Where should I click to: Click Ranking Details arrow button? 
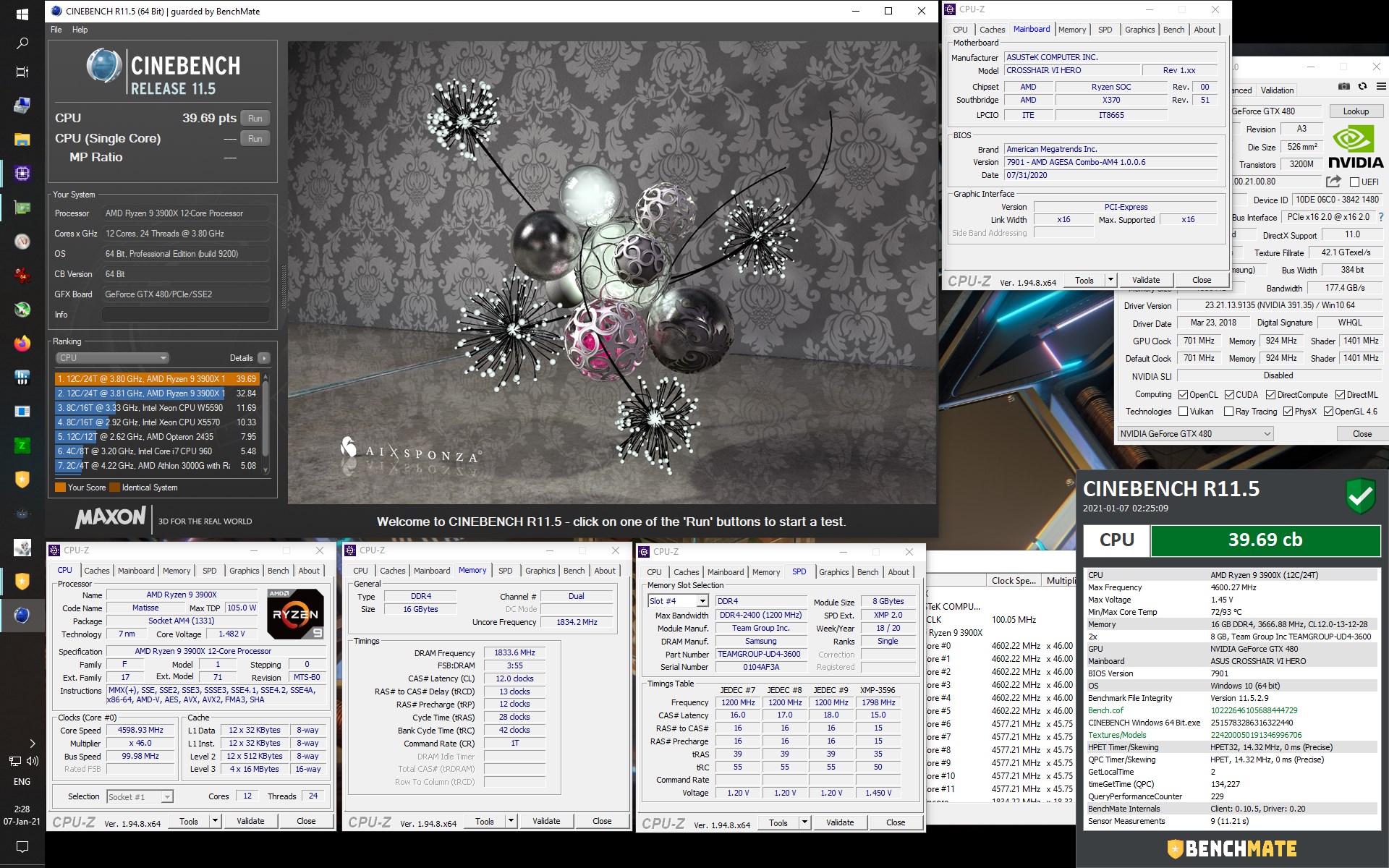(264, 358)
